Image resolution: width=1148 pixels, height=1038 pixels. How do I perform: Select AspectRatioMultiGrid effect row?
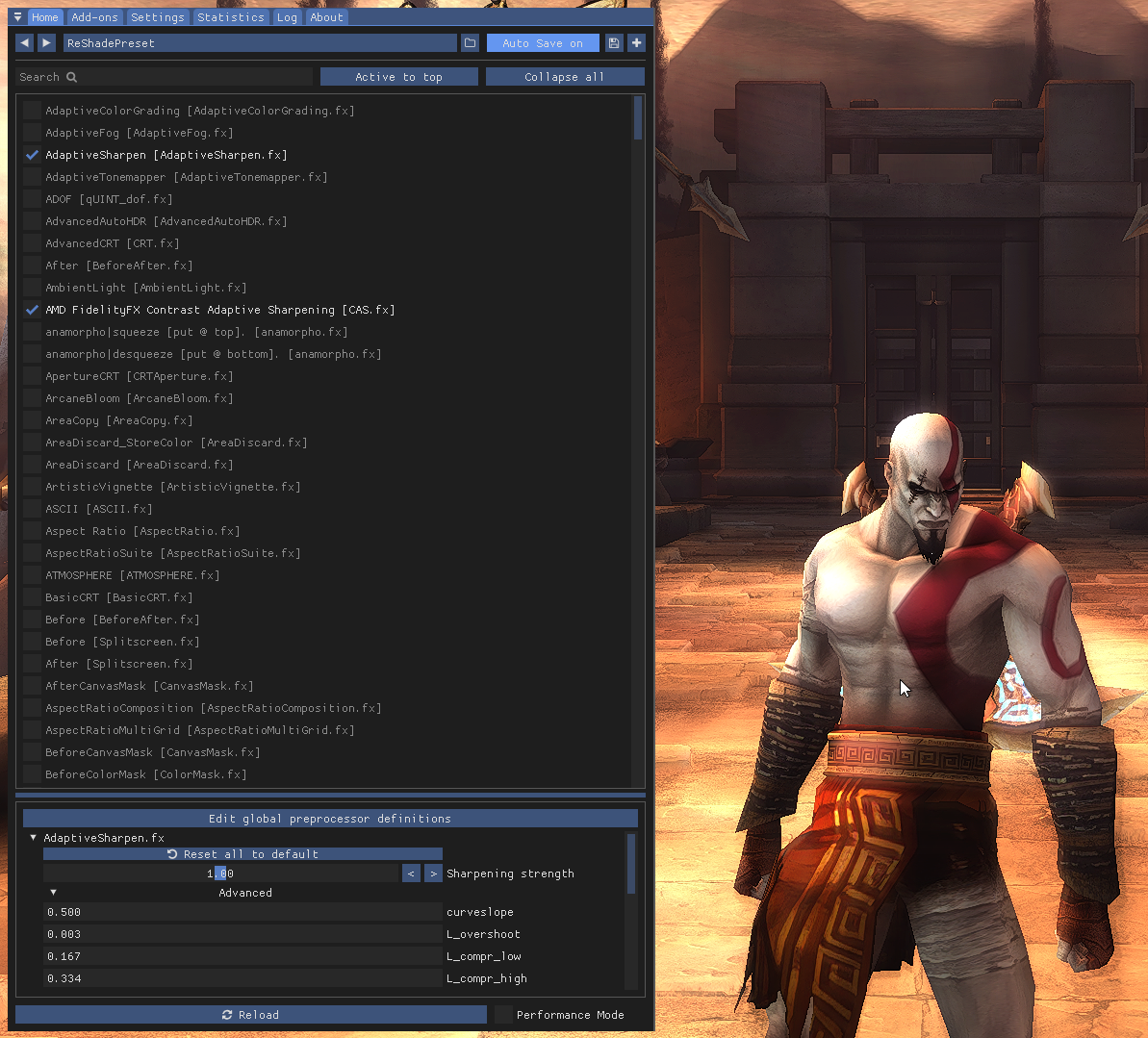(x=200, y=730)
